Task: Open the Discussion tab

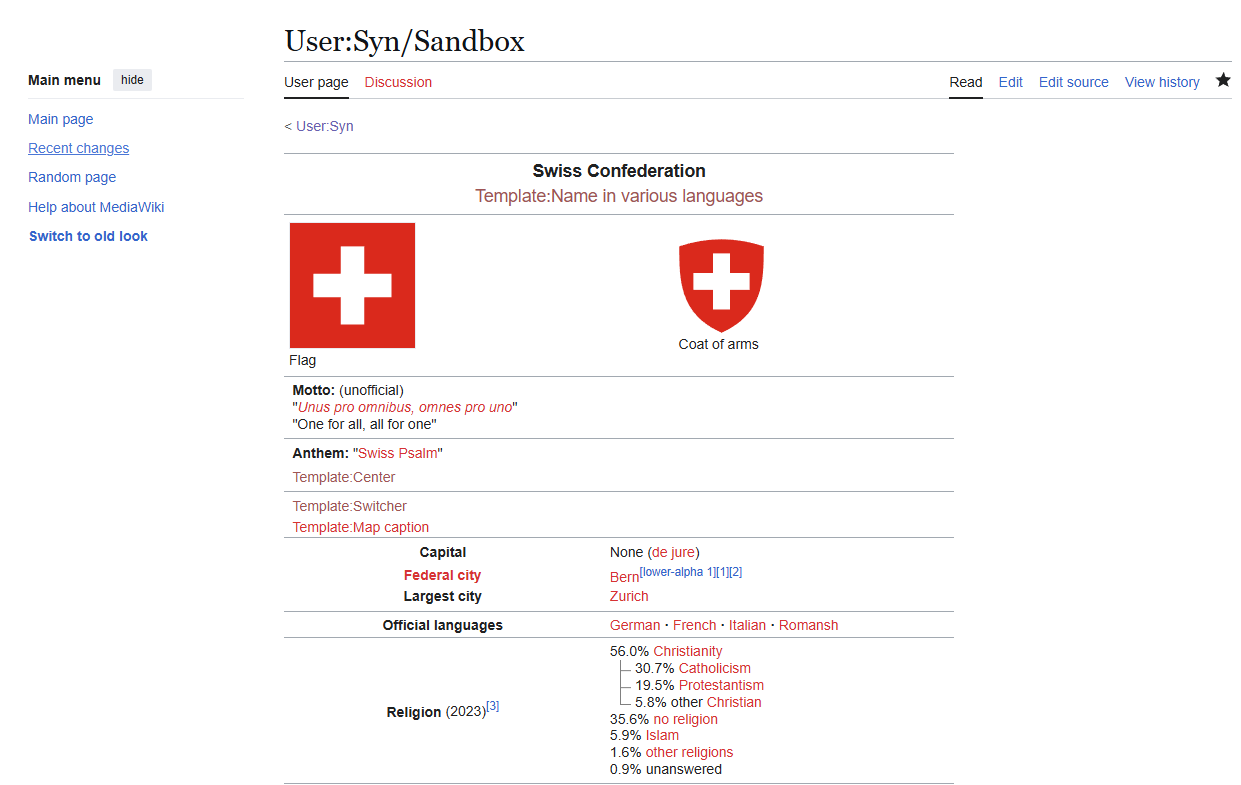Action: [398, 82]
